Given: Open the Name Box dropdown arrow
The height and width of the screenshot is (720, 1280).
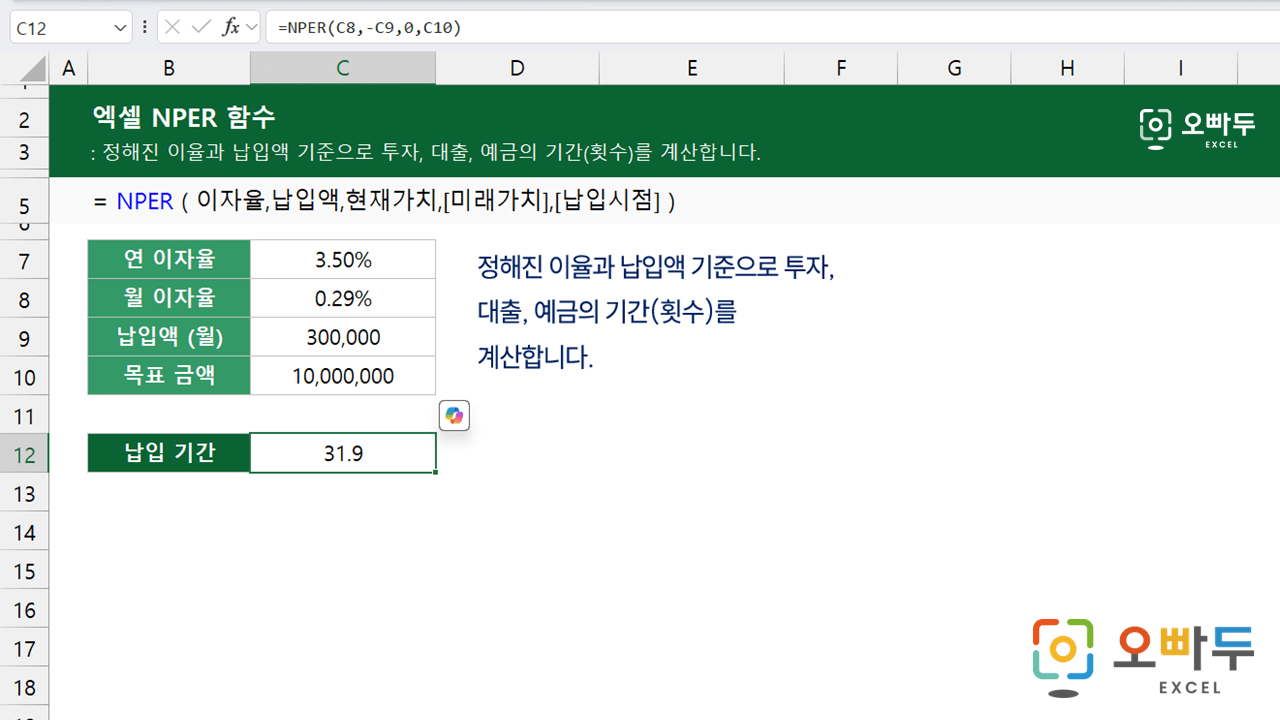Looking at the screenshot, I should pyautogui.click(x=120, y=28).
